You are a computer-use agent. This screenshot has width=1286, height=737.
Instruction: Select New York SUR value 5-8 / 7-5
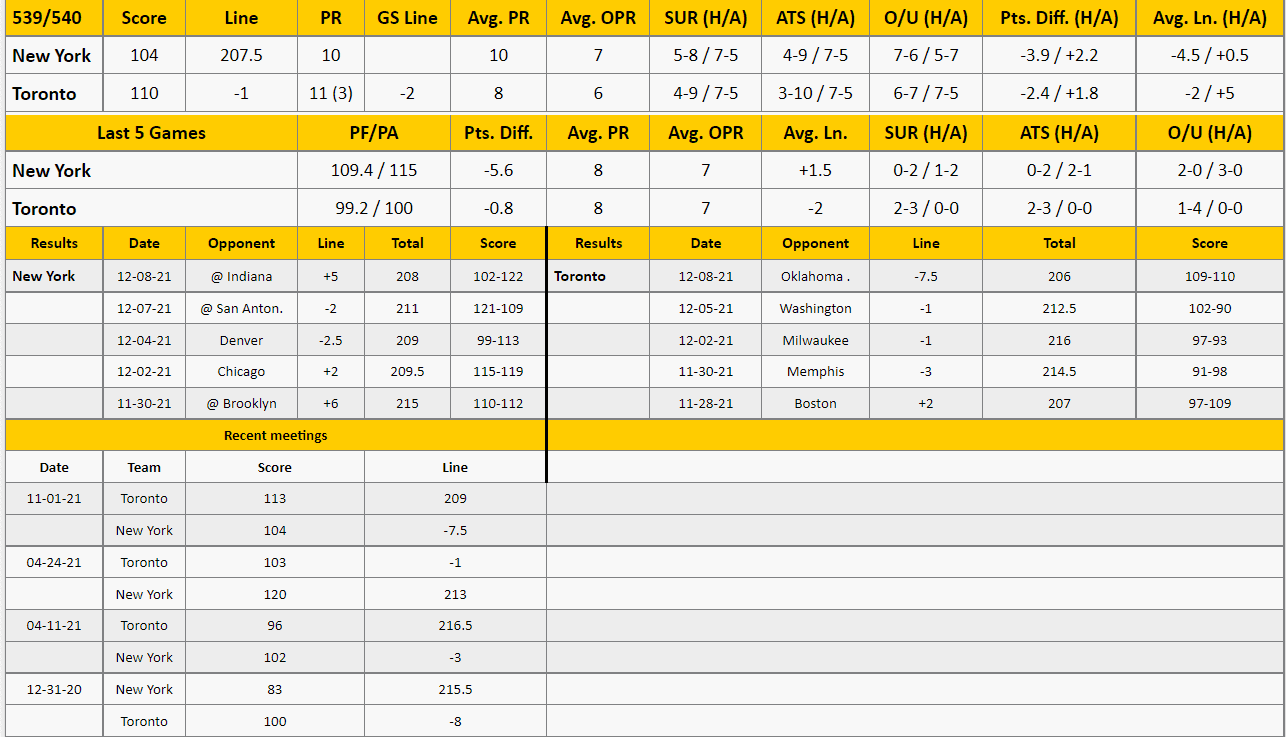(706, 56)
